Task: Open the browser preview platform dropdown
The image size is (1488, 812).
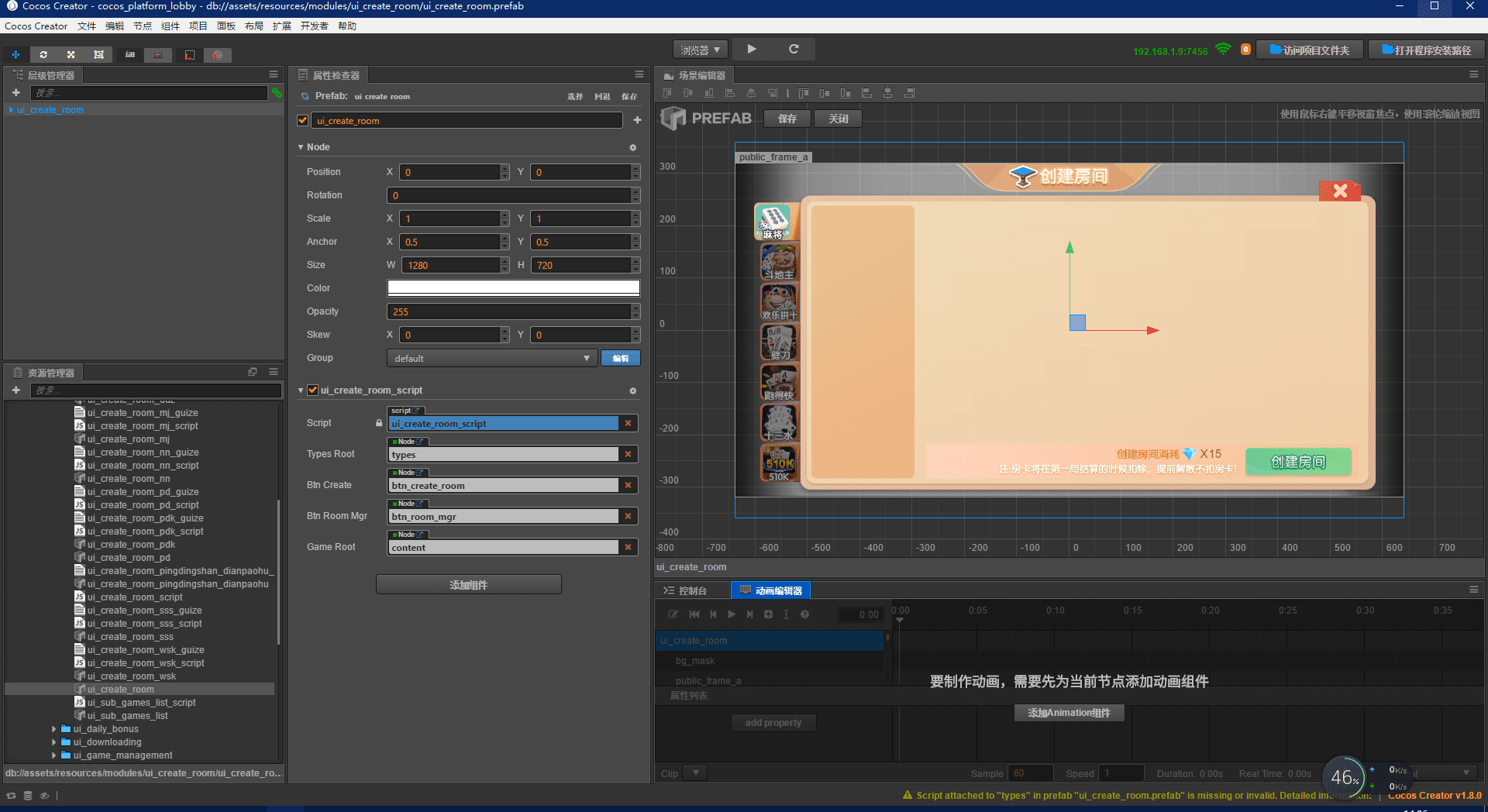Action: (x=700, y=50)
